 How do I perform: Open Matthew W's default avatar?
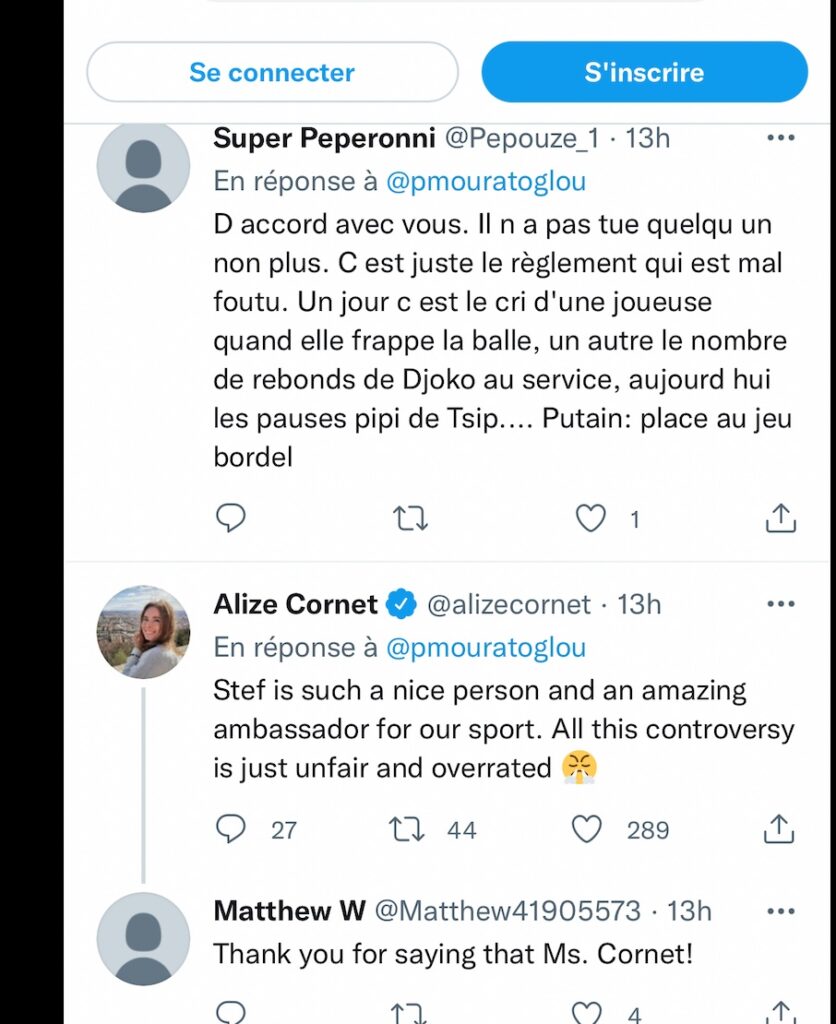pos(143,939)
